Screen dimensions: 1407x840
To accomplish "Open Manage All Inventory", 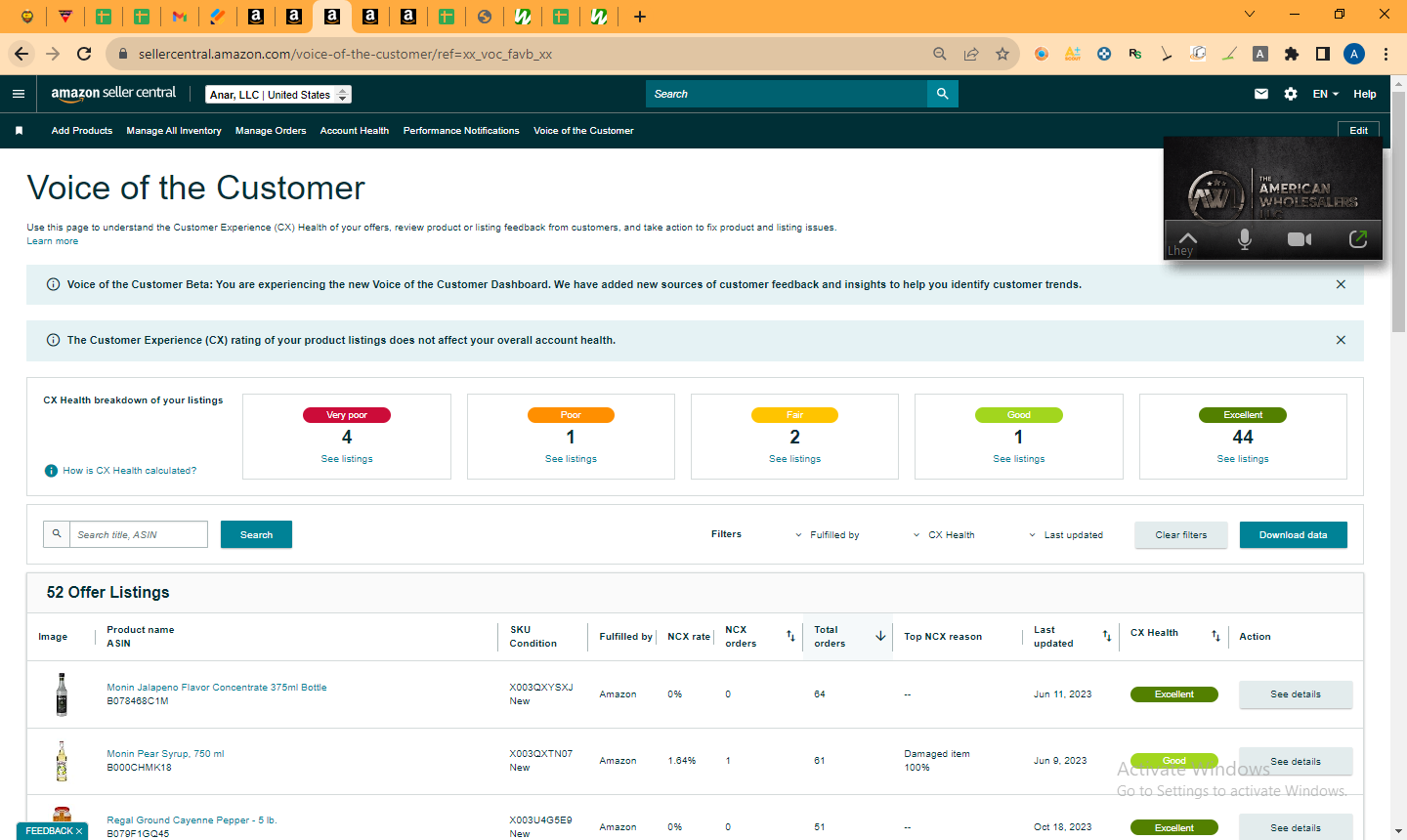I will coord(174,131).
